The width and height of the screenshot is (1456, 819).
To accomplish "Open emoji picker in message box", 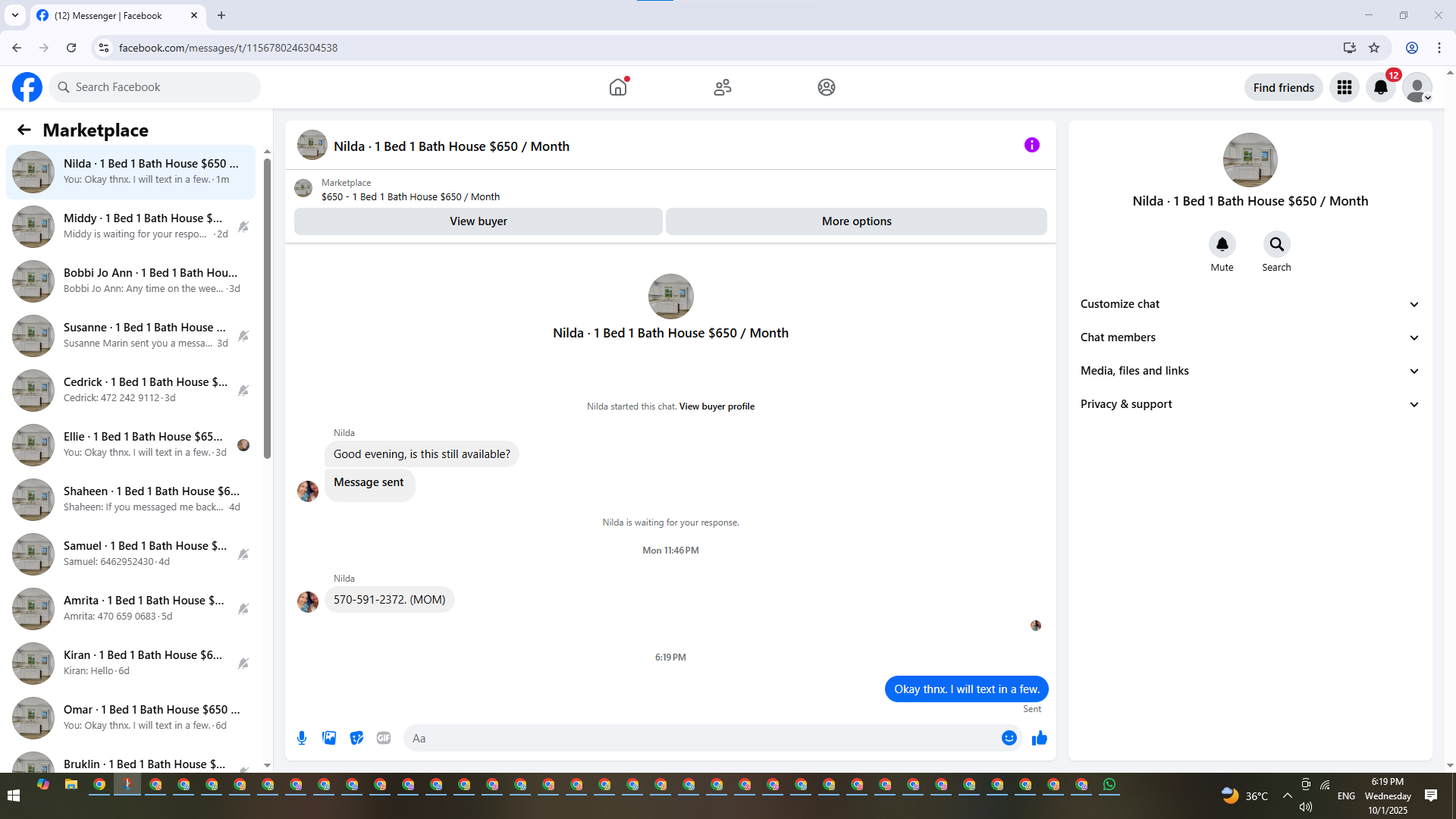I will 1009,738.
